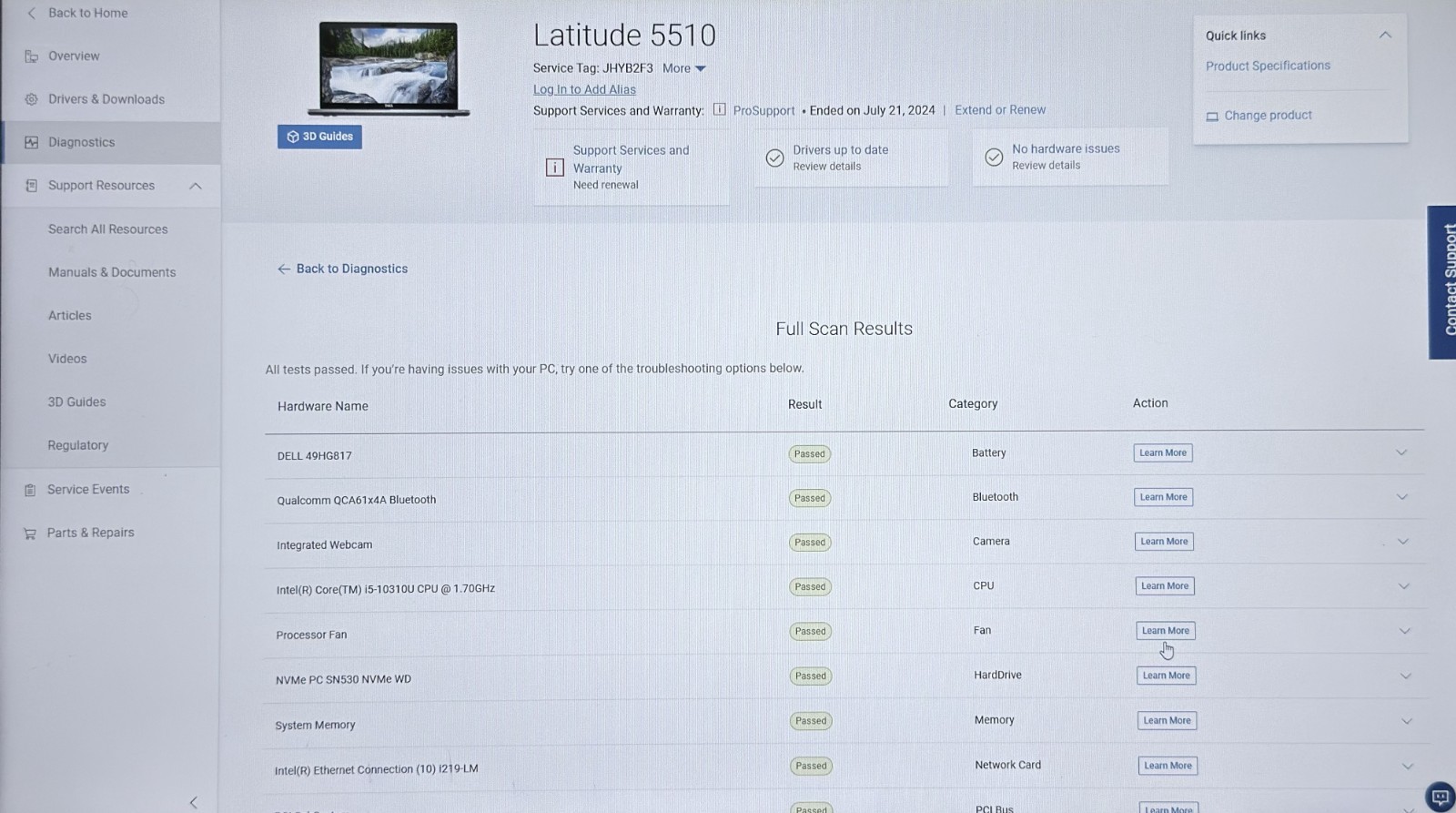Select Articles in the sidebar
Viewport: 1456px width, 813px height.
70,316
